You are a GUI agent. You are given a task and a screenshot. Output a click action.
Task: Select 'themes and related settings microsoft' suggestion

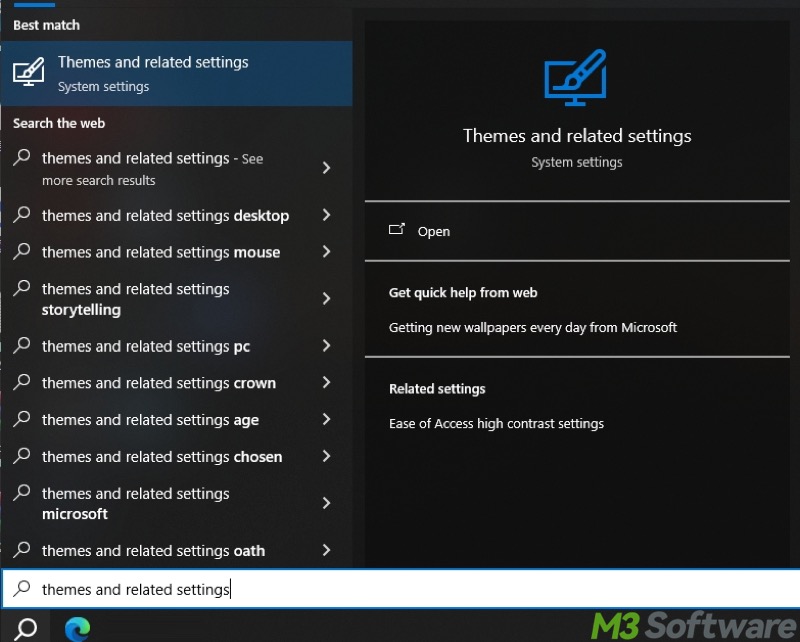177,503
